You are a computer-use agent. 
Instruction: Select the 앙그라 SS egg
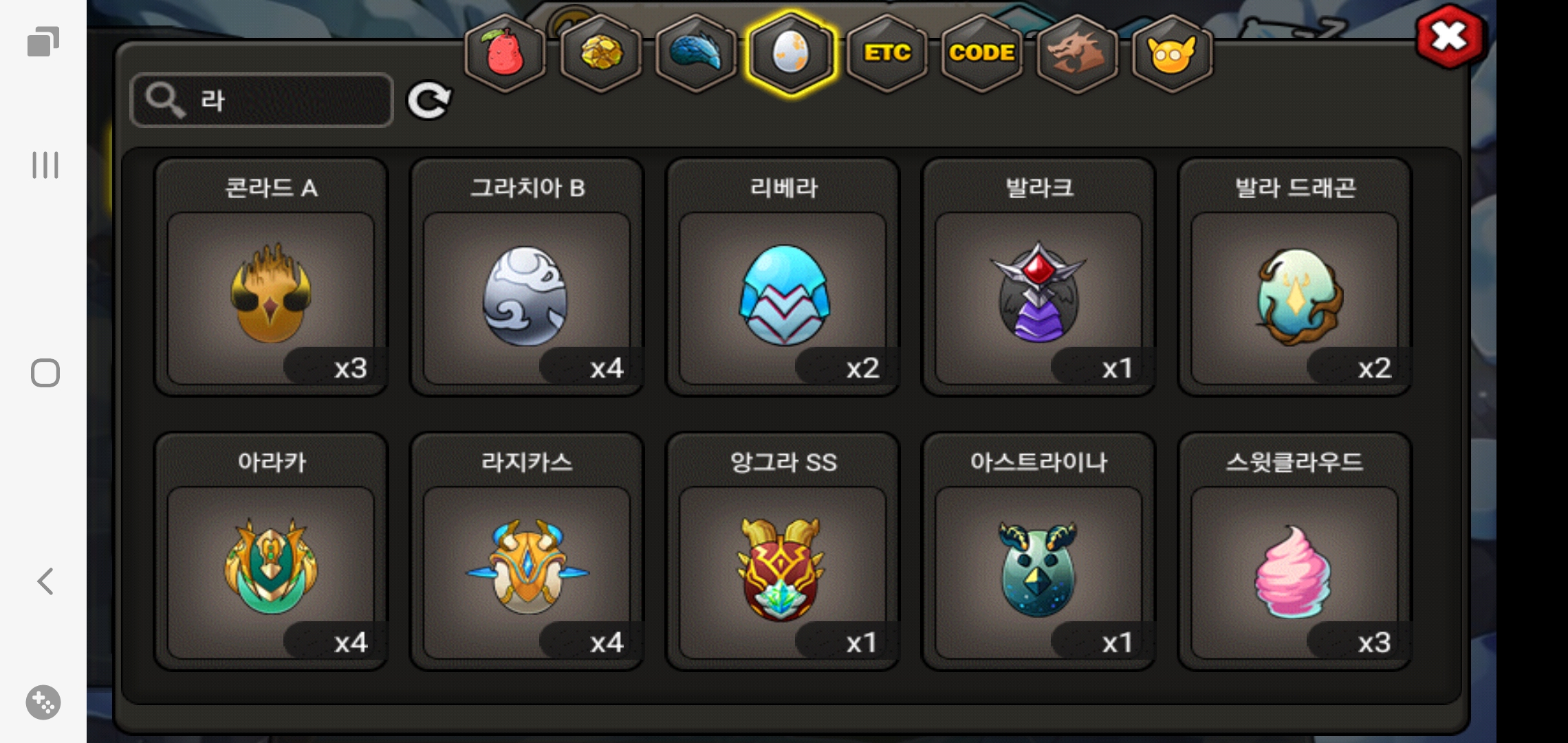[x=783, y=551]
